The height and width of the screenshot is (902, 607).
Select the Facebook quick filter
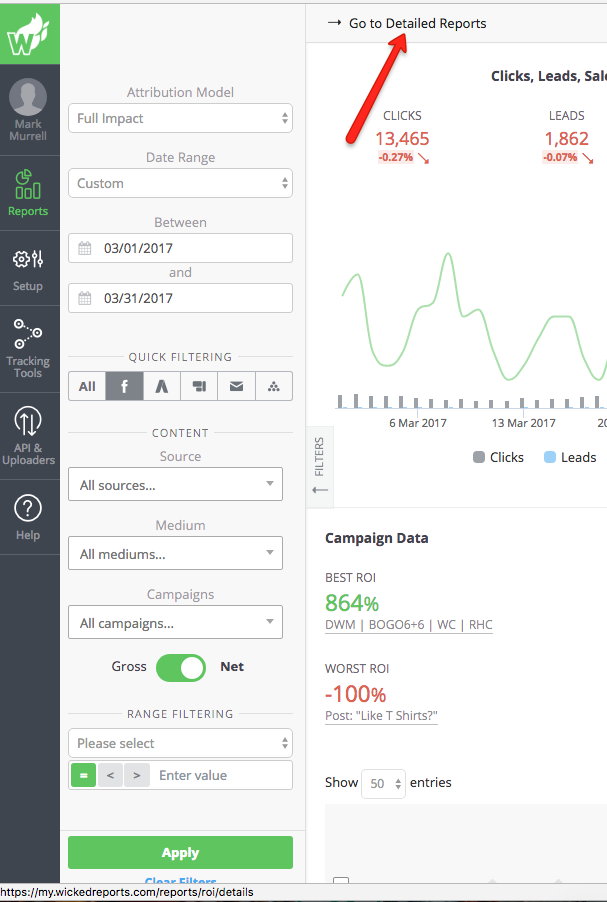(124, 386)
